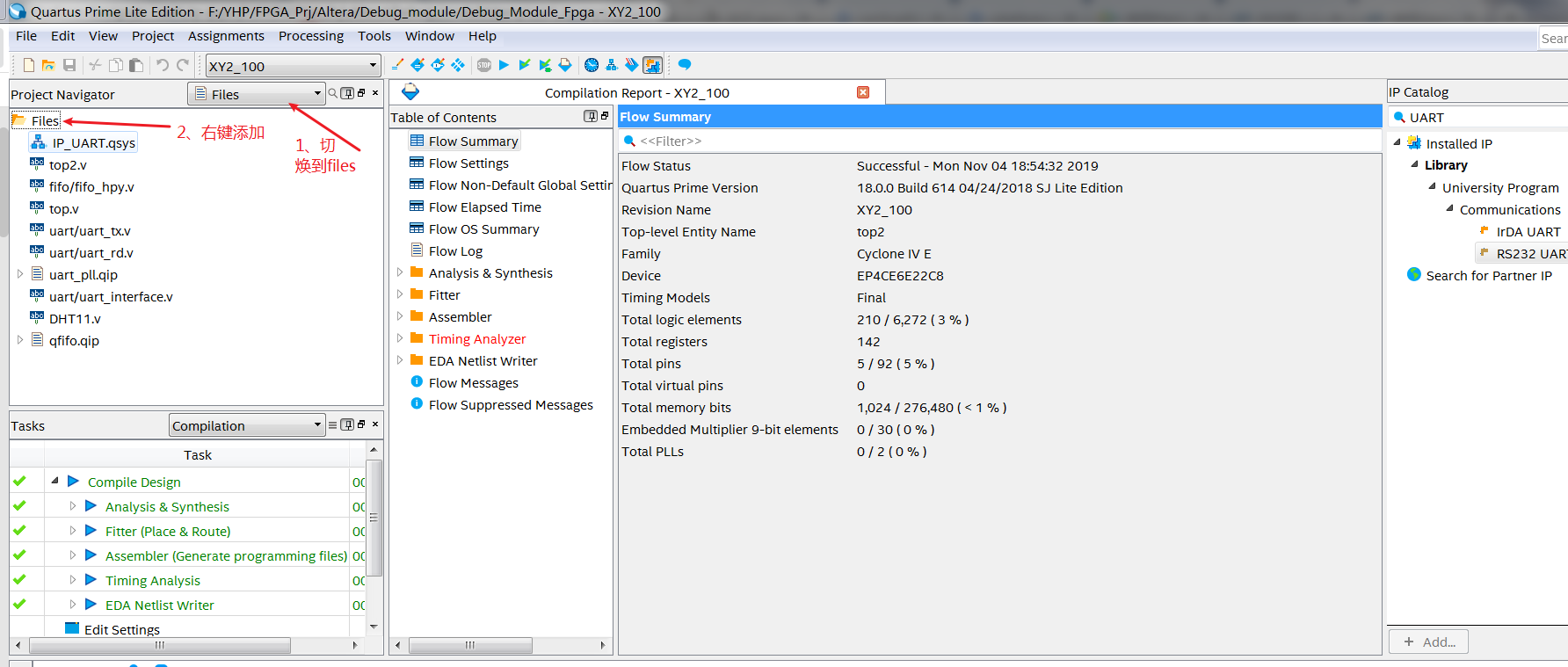The image size is (1568, 667).
Task: Expand Analysis & Synthesis folder in Table of Contents
Action: (400, 272)
